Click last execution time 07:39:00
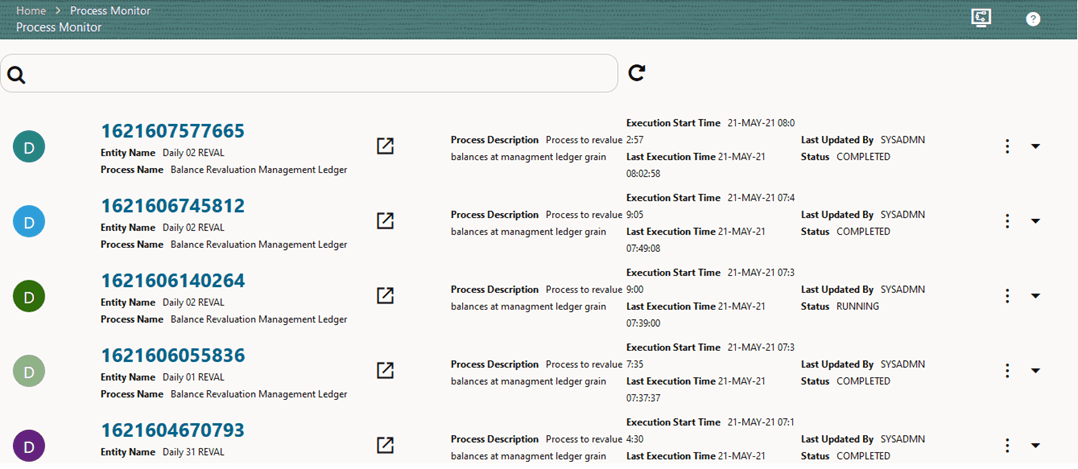This screenshot has height=469, width=1078. 644,323
